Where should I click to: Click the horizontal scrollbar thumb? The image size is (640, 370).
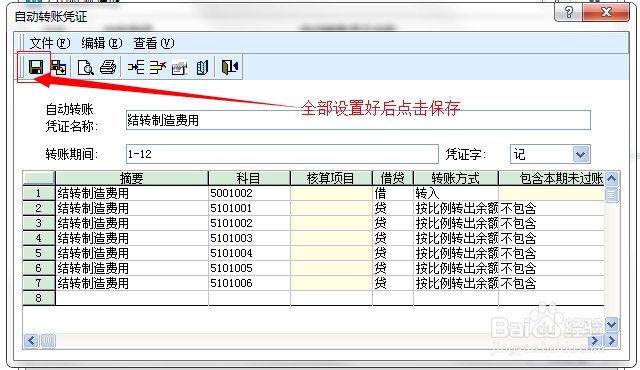tap(48, 340)
